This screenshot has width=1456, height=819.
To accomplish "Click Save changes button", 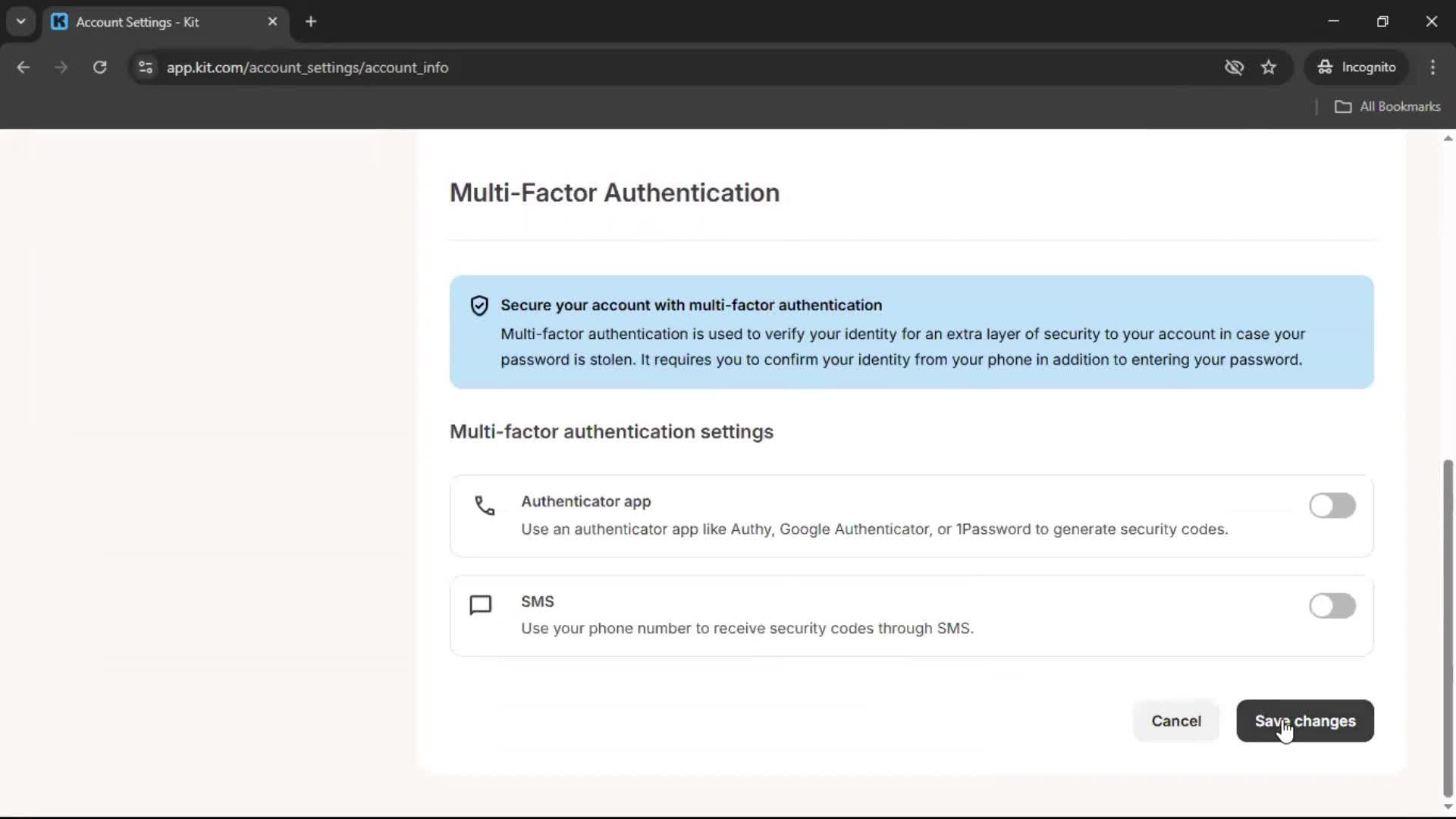I will point(1304,721).
